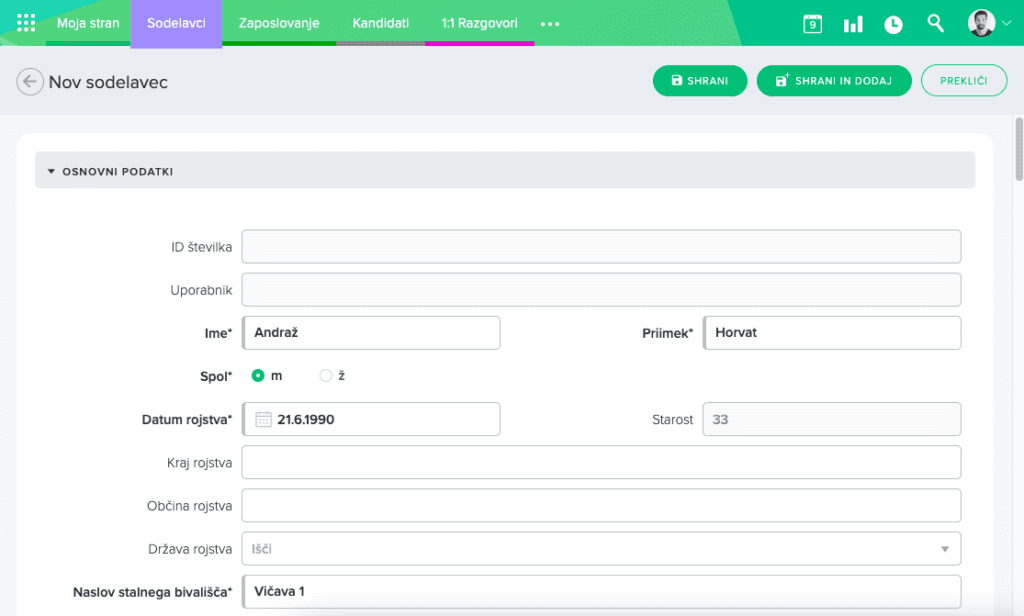Select the female 'ž' radio option

tap(325, 376)
